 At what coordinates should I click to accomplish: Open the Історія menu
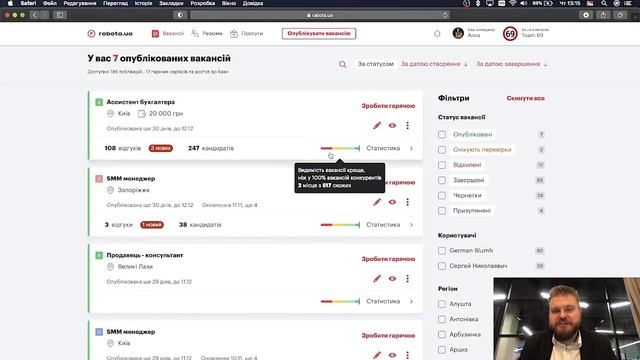point(143,3)
